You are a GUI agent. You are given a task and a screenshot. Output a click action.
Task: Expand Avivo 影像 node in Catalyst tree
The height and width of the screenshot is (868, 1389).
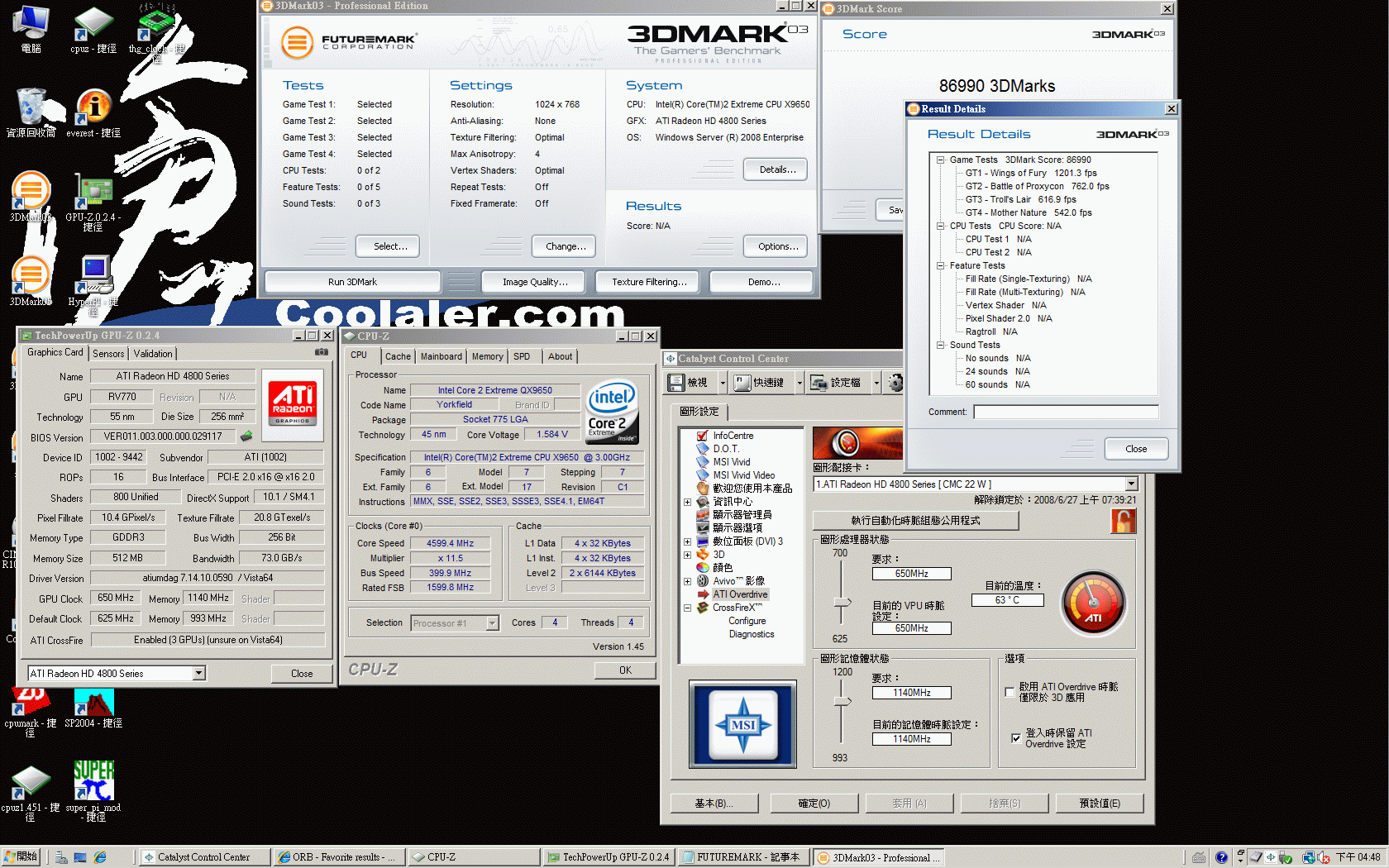687,581
